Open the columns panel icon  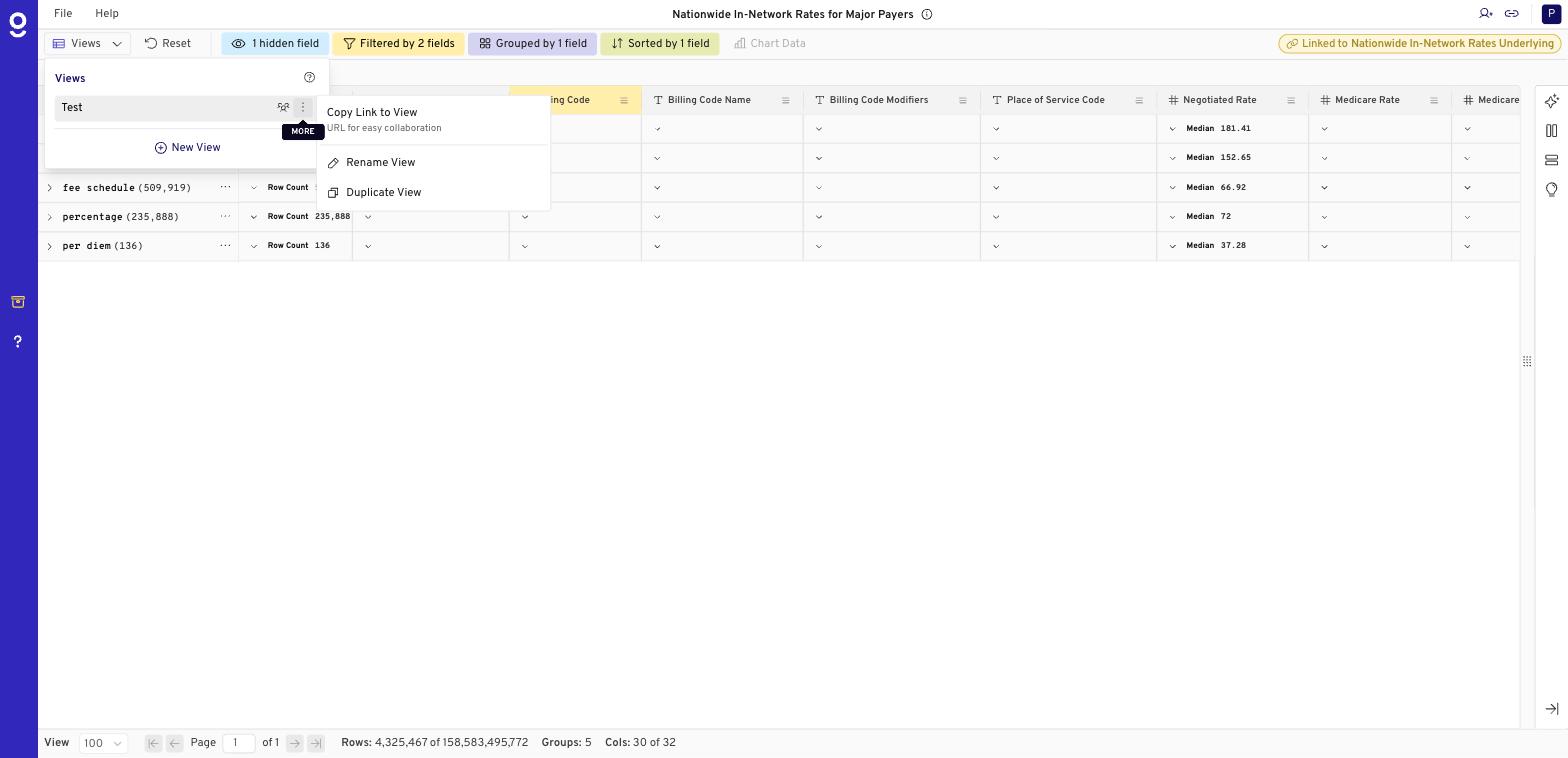(x=1552, y=131)
